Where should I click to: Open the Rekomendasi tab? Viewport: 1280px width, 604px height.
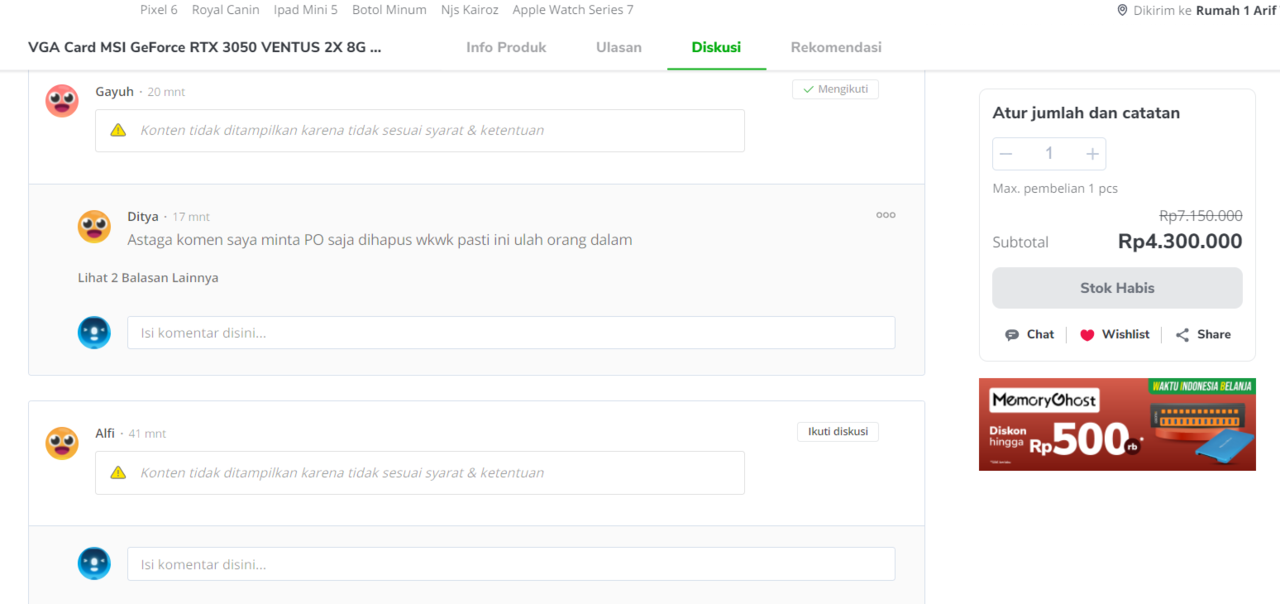(x=836, y=47)
